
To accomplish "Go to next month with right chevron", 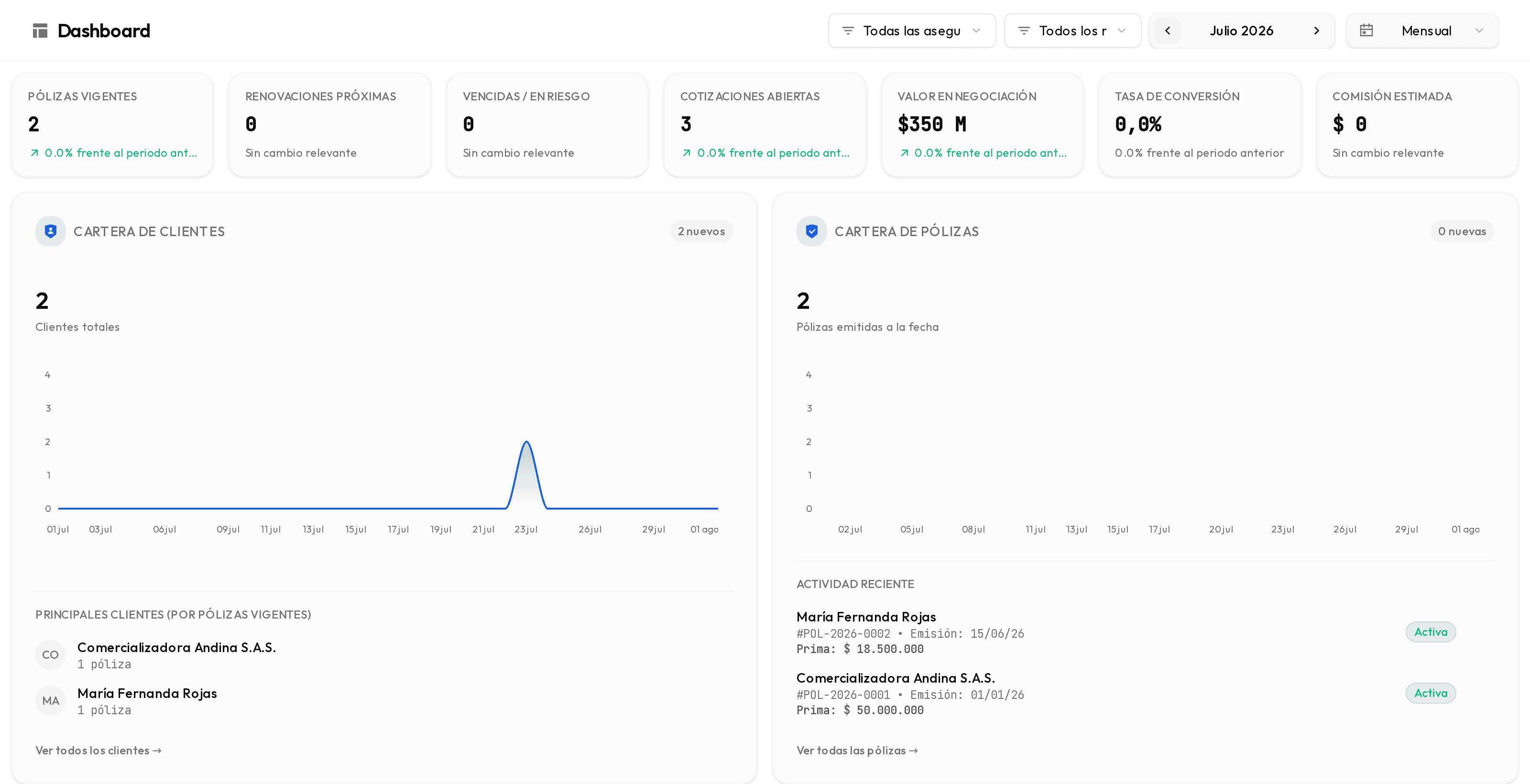I will click(1317, 31).
